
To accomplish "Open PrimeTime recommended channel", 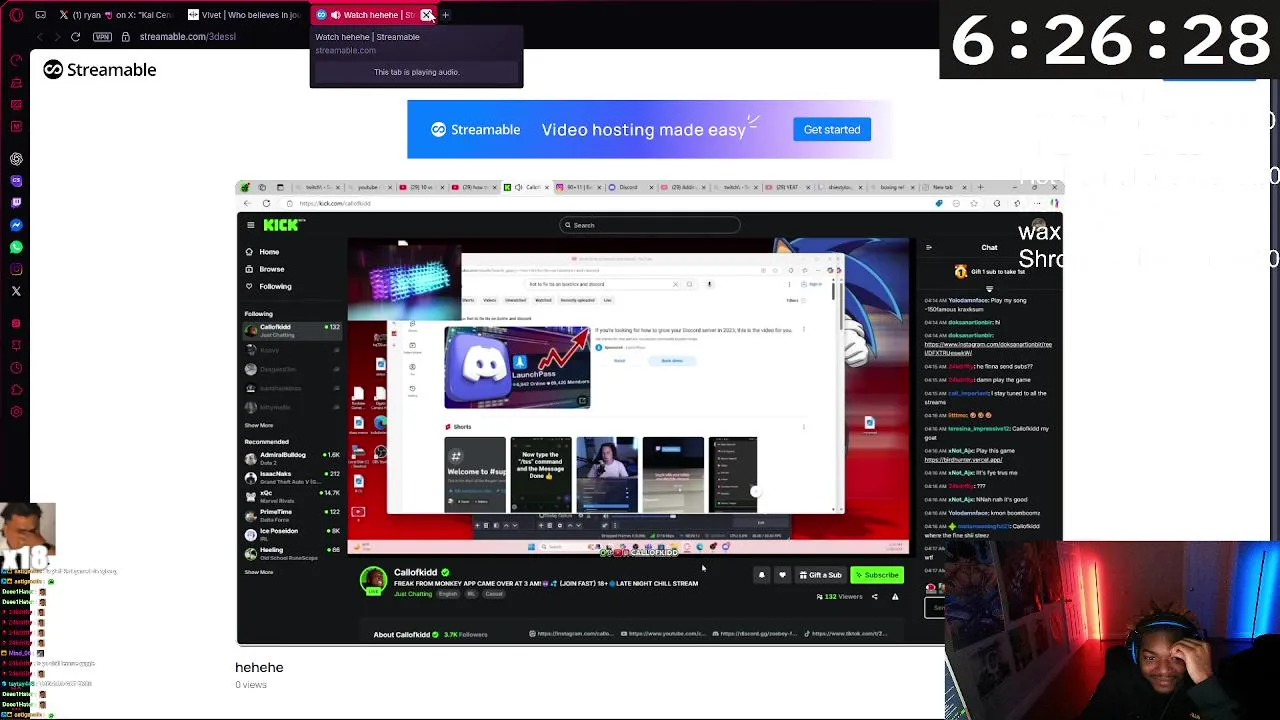I will [293, 515].
